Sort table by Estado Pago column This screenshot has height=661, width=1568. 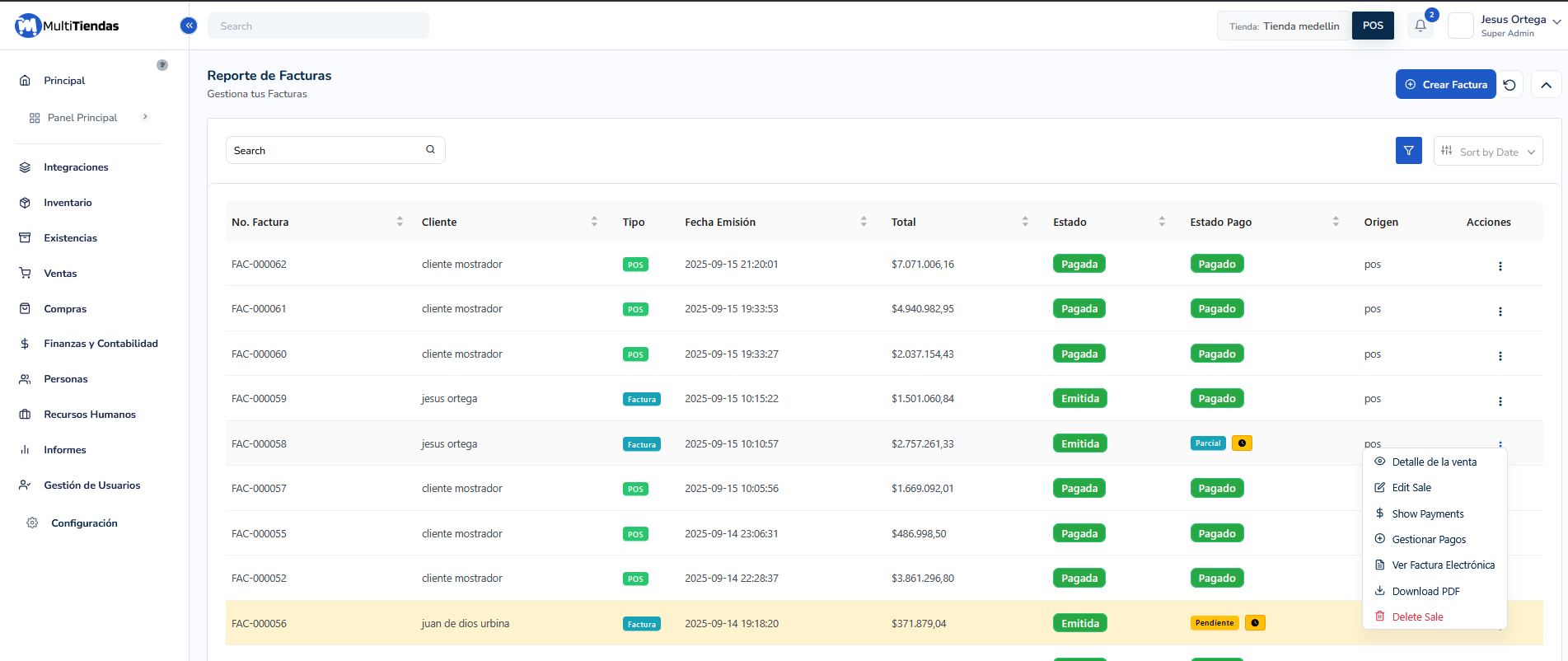tap(1336, 222)
